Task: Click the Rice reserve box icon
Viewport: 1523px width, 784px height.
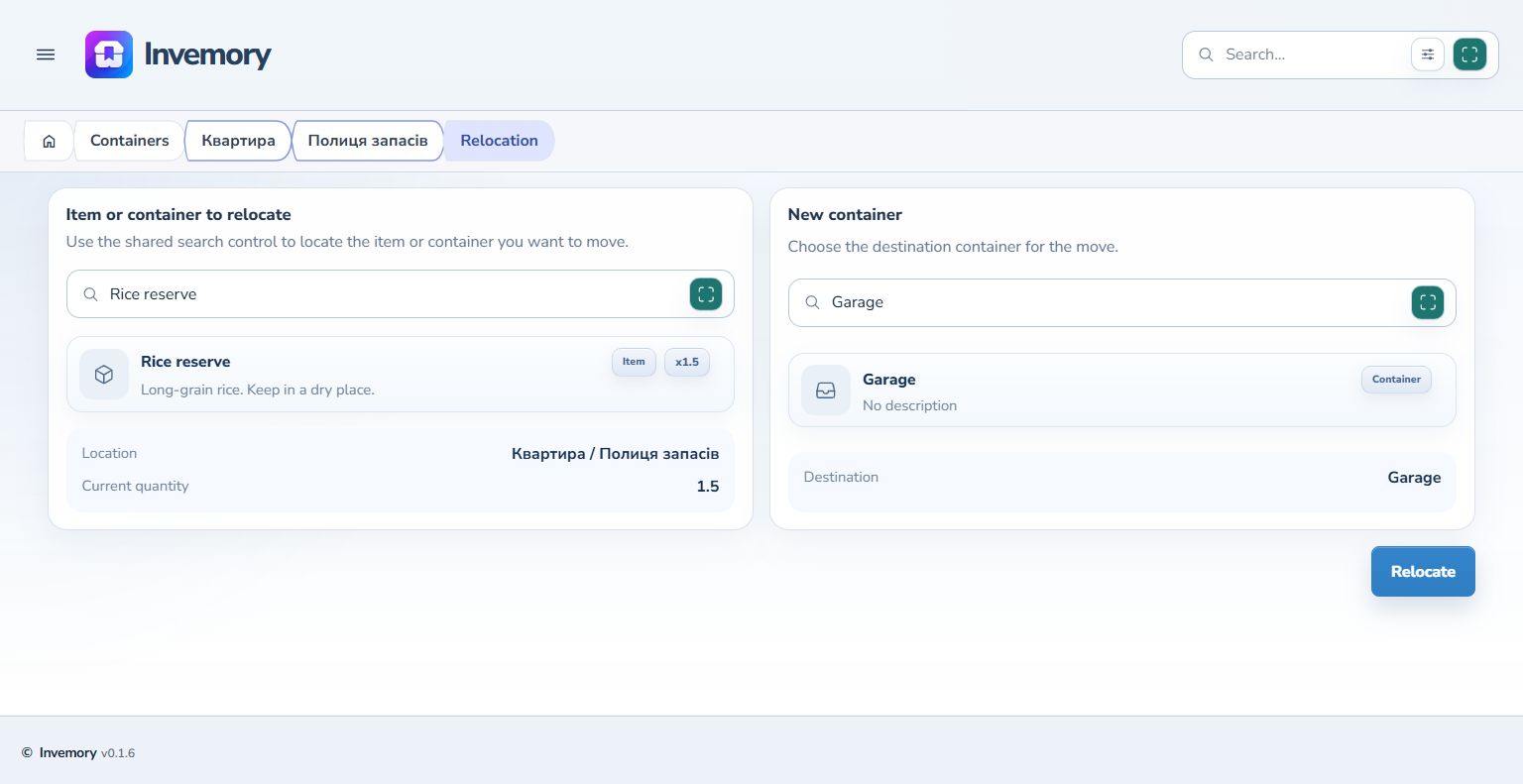Action: pos(104,375)
